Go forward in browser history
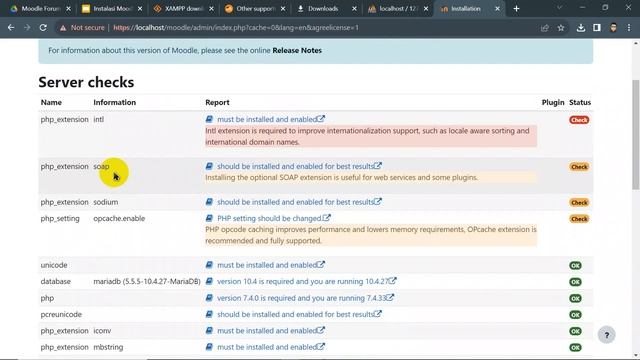640x360 pixels. 27,28
